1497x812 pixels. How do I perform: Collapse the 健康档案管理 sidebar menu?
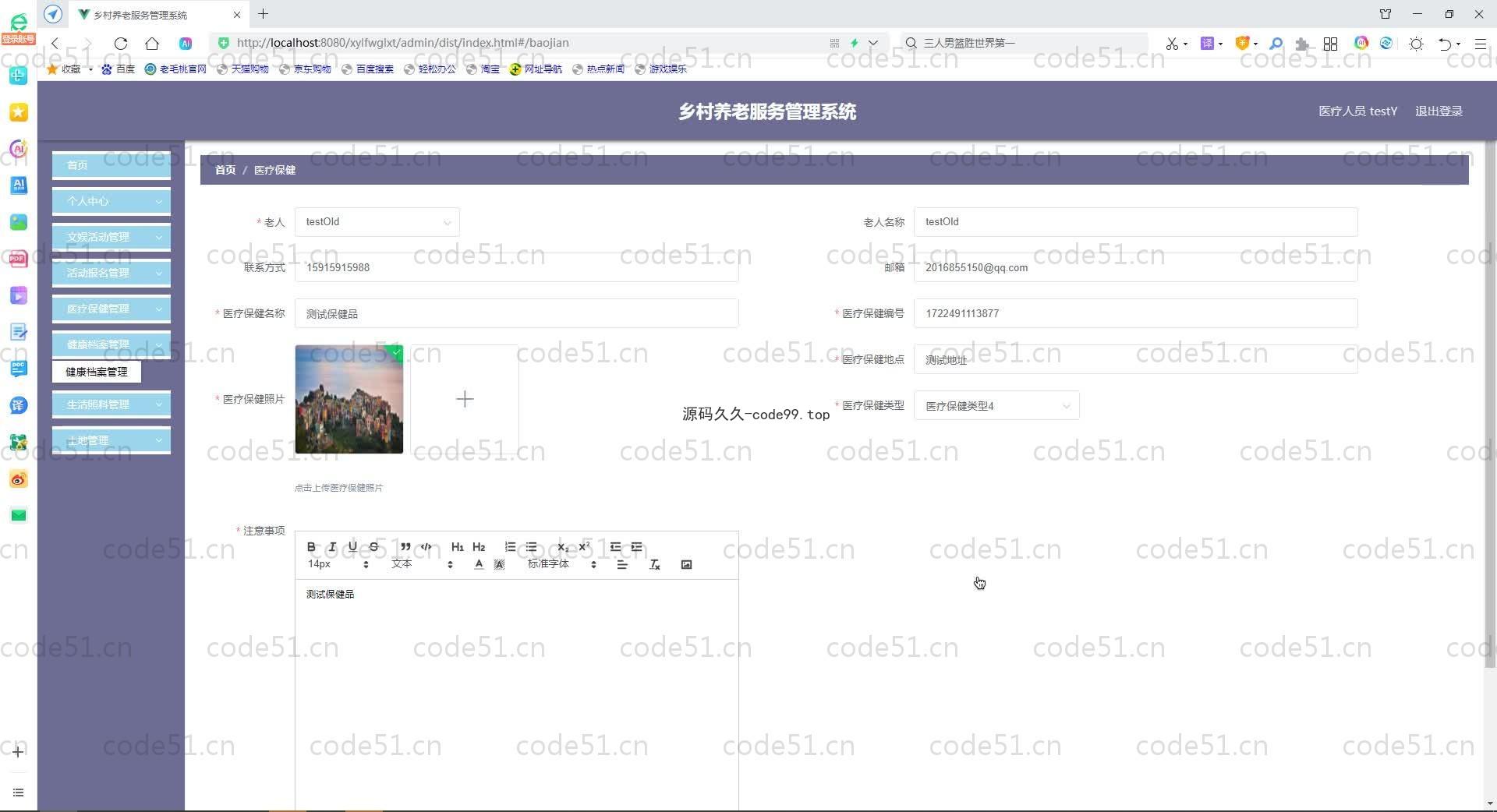pyautogui.click(x=111, y=344)
